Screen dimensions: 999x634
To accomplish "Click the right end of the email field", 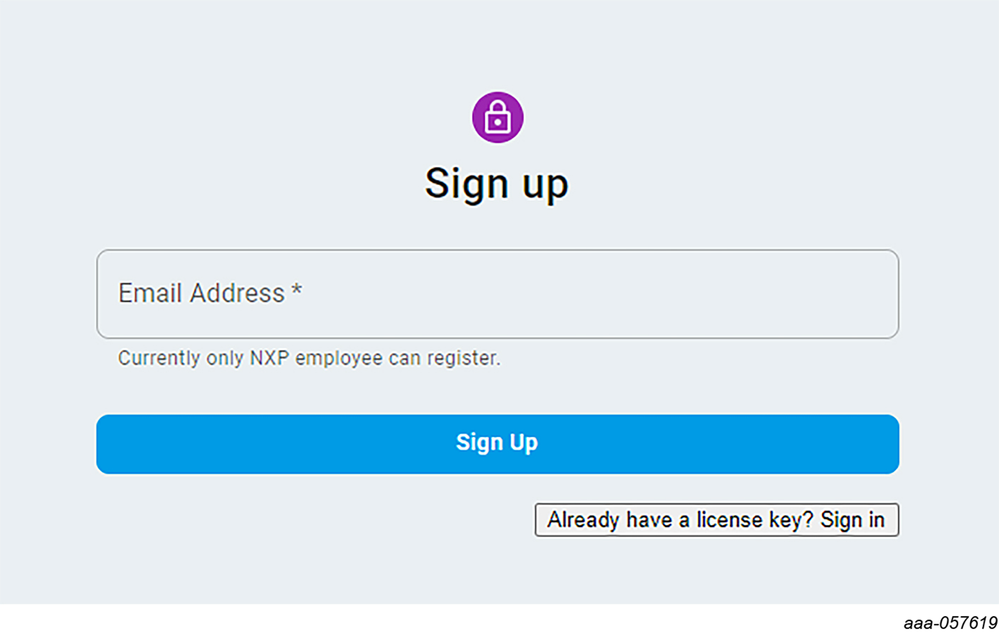I will pos(870,294).
